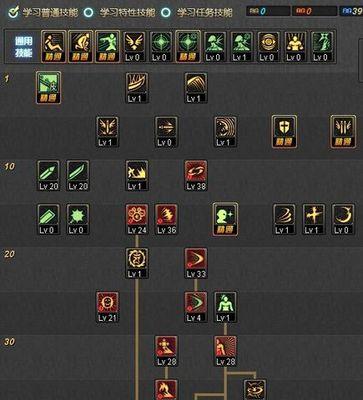Click the spiked ring skill at Lv 1
The height and width of the screenshot is (400, 363).
(x=137, y=263)
